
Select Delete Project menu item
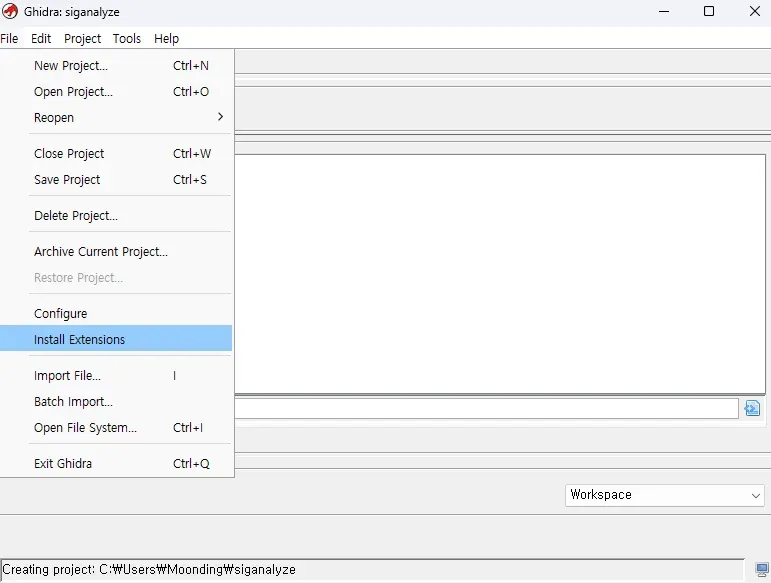pos(75,216)
